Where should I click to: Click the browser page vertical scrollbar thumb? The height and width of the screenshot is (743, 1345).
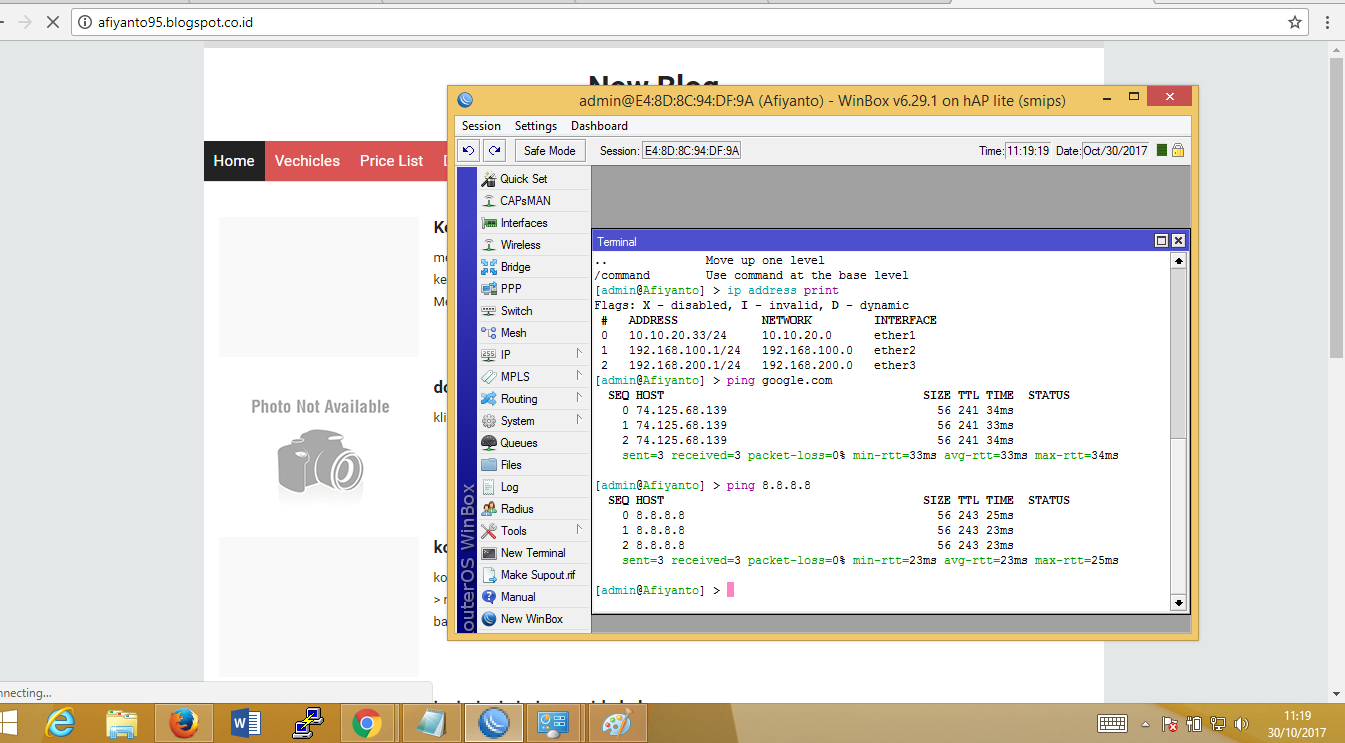point(1337,207)
